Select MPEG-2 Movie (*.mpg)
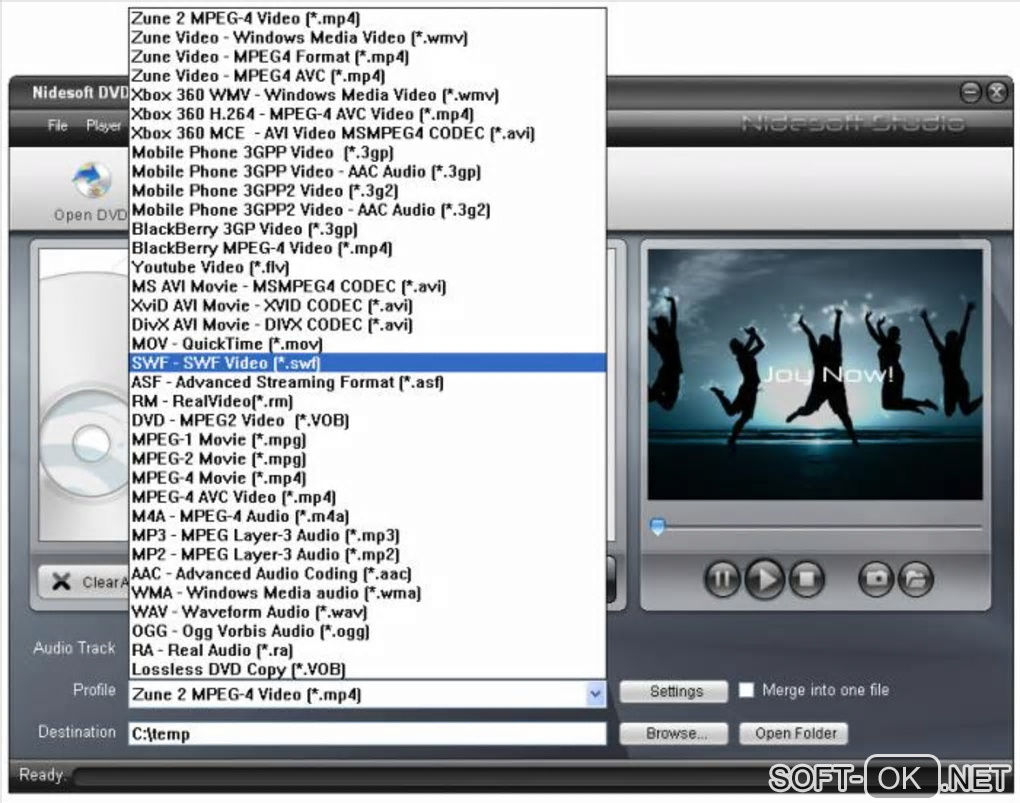1020x803 pixels. coord(368,459)
